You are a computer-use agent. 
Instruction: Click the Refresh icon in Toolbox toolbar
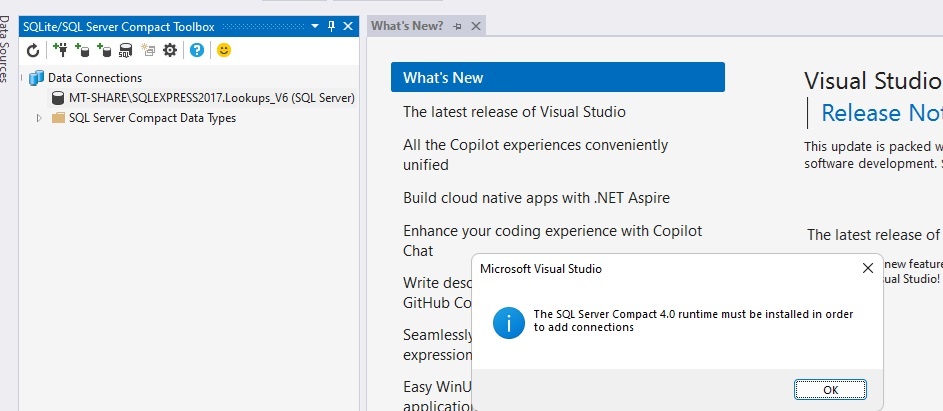[33, 50]
